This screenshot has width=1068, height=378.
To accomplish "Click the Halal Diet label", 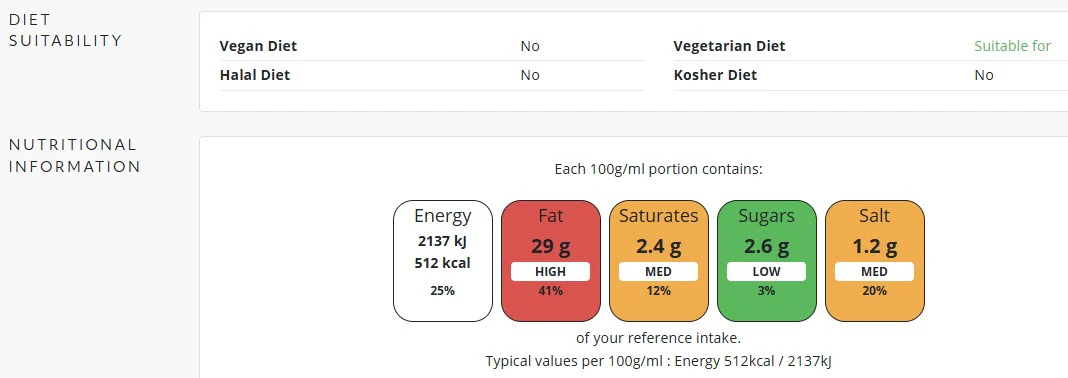I will click(255, 76).
